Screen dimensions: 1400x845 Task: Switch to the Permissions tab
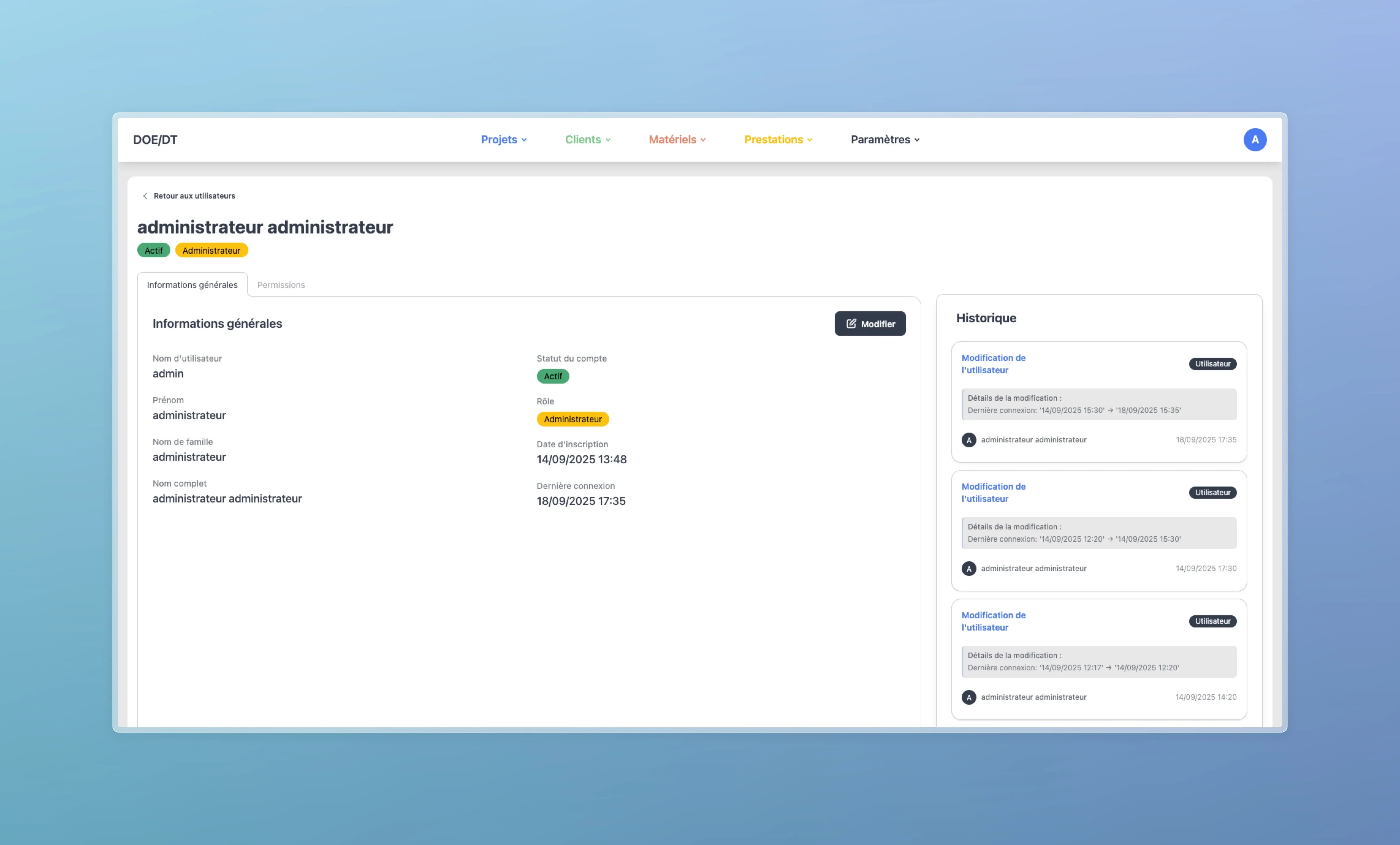[281, 285]
